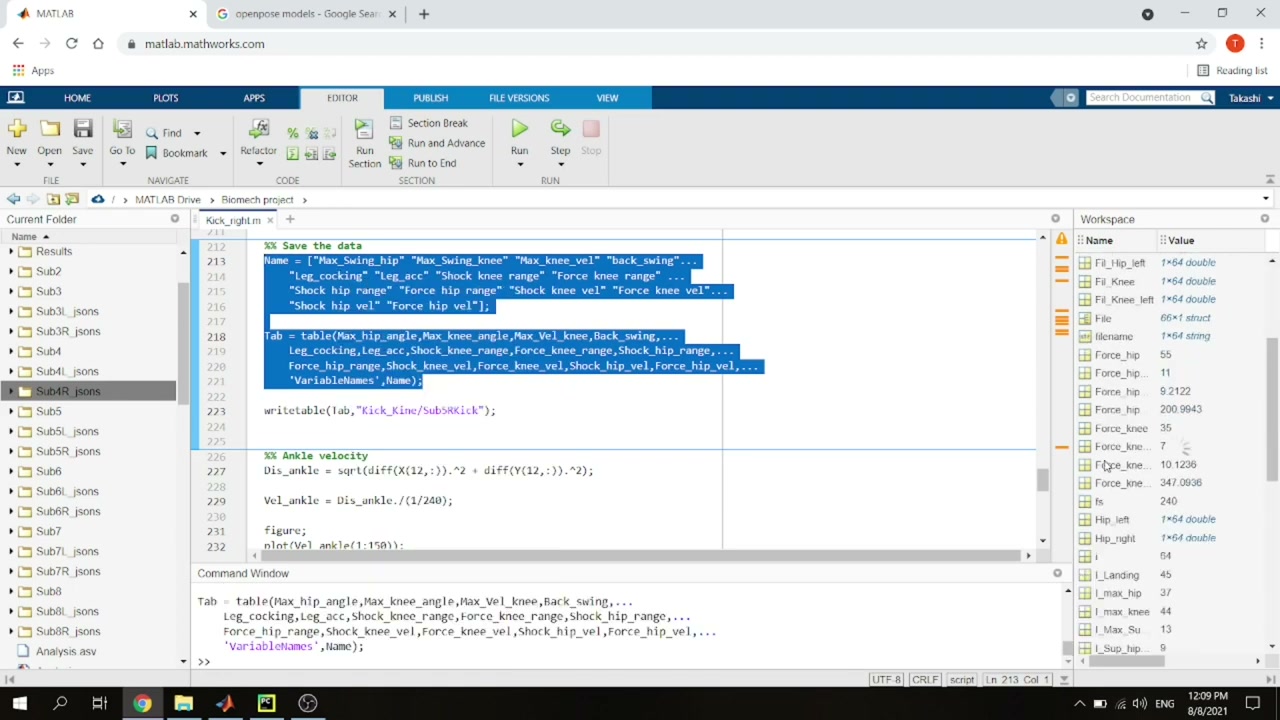The width and height of the screenshot is (1280, 720).
Task: Click the green Run play icon
Action: coord(519,128)
